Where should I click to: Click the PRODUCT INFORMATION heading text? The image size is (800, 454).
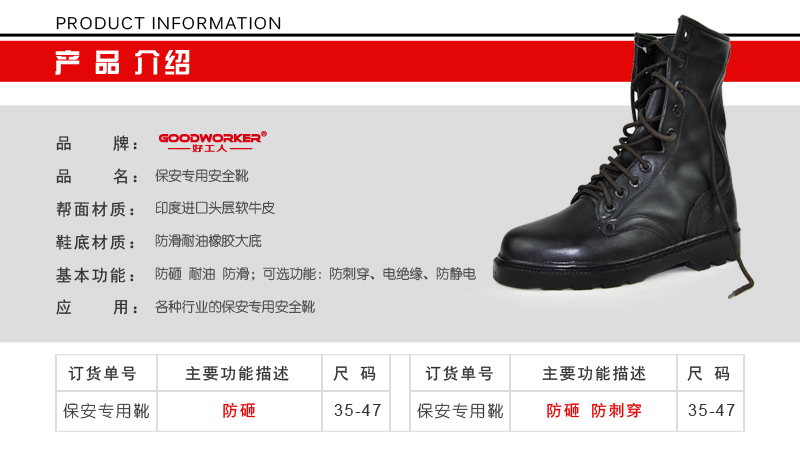[x=168, y=23]
